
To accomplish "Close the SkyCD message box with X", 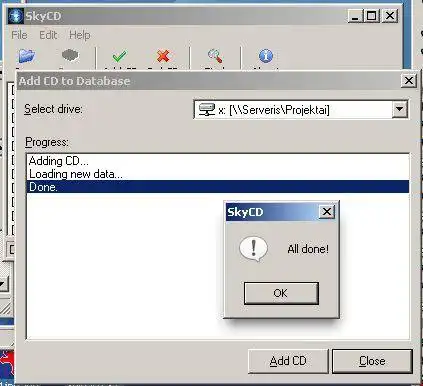I will (327, 212).
